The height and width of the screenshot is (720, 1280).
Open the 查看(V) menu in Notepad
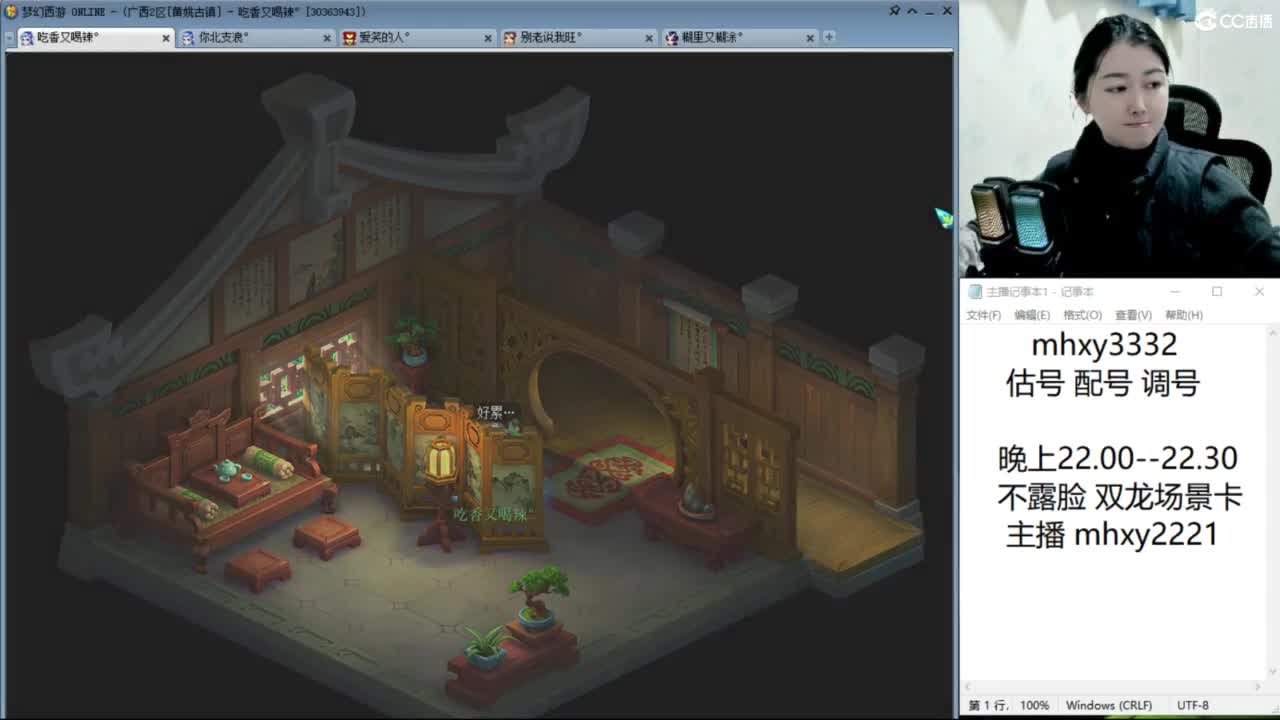point(1133,315)
